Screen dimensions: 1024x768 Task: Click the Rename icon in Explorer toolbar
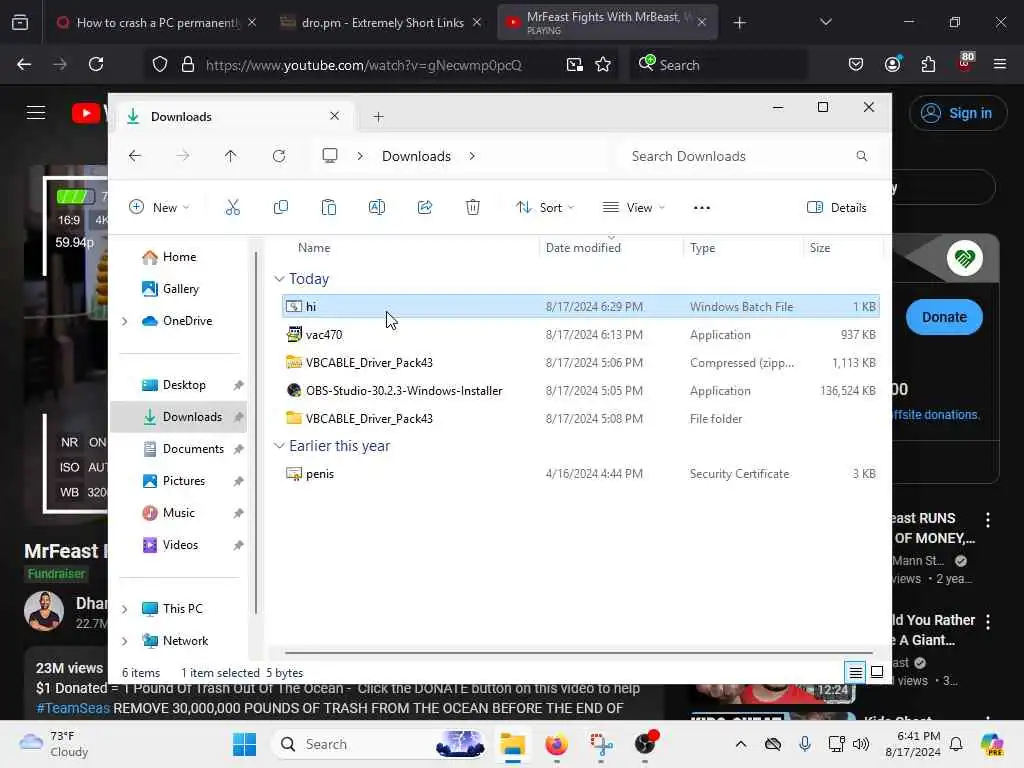tap(377, 208)
